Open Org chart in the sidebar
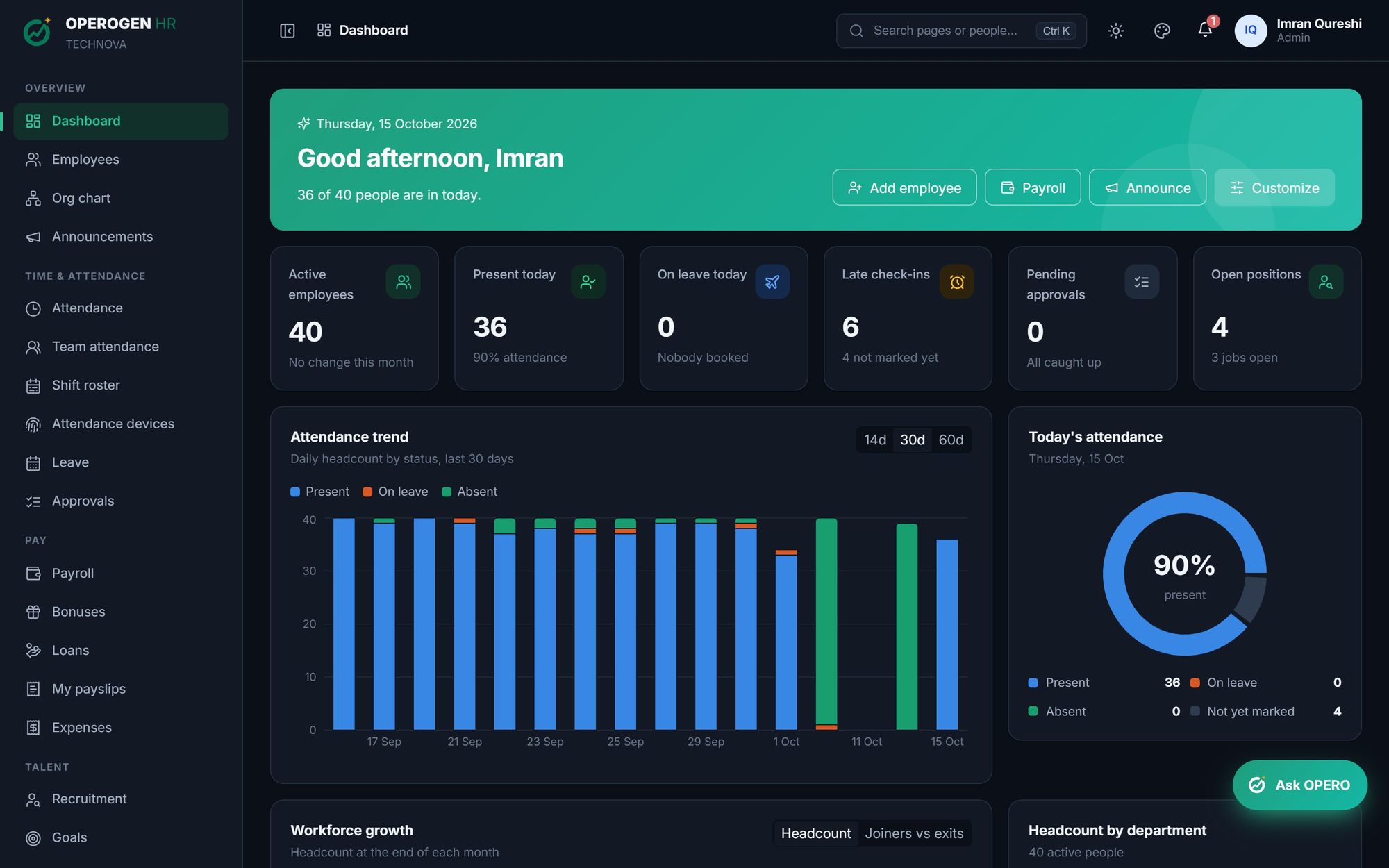This screenshot has height=868, width=1389. coord(121,199)
